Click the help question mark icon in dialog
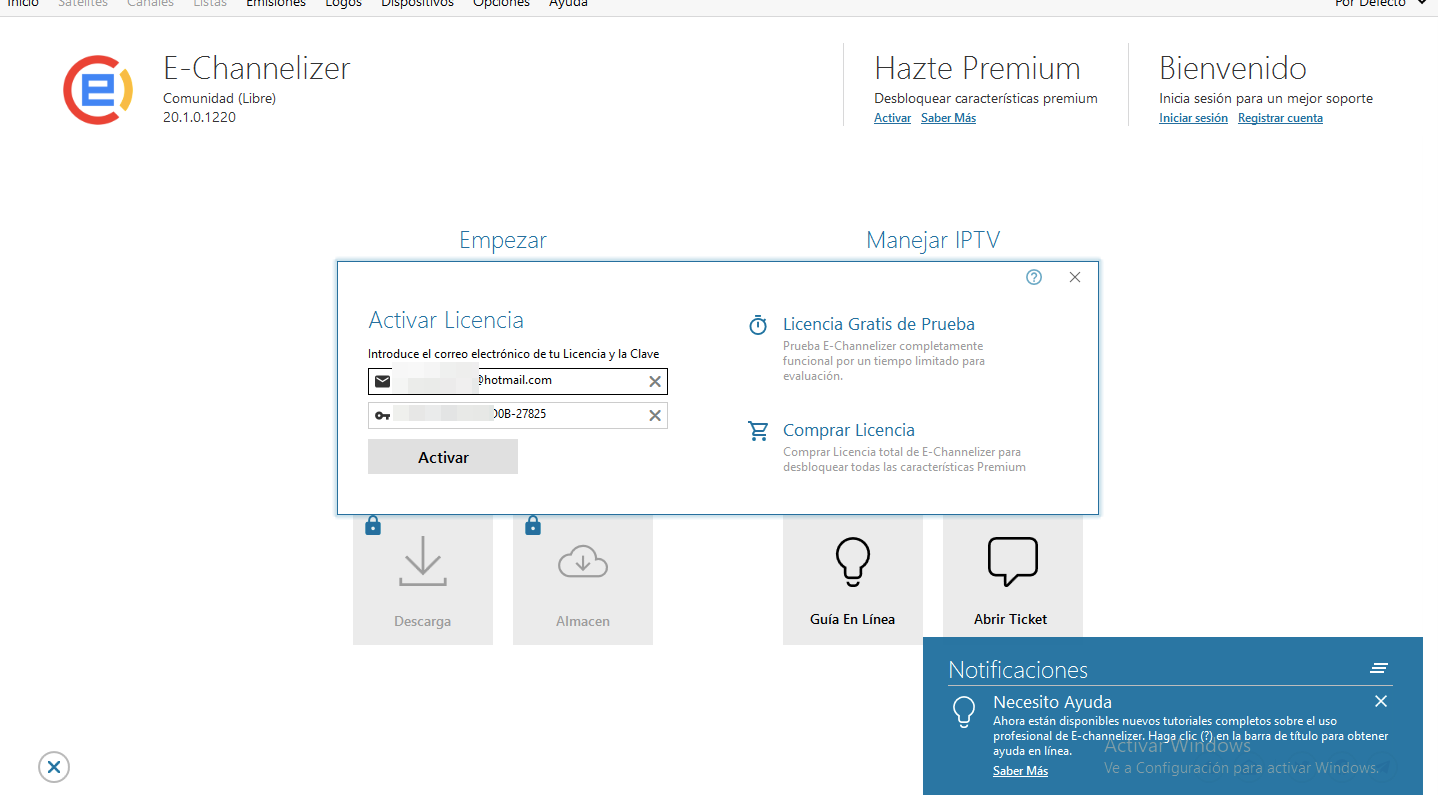The height and width of the screenshot is (795, 1438). [1034, 277]
